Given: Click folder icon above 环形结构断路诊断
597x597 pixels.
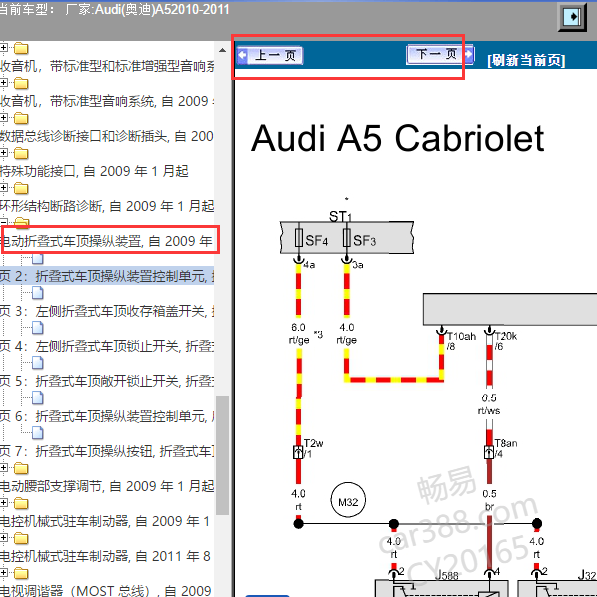Looking at the screenshot, I should pos(21,188).
